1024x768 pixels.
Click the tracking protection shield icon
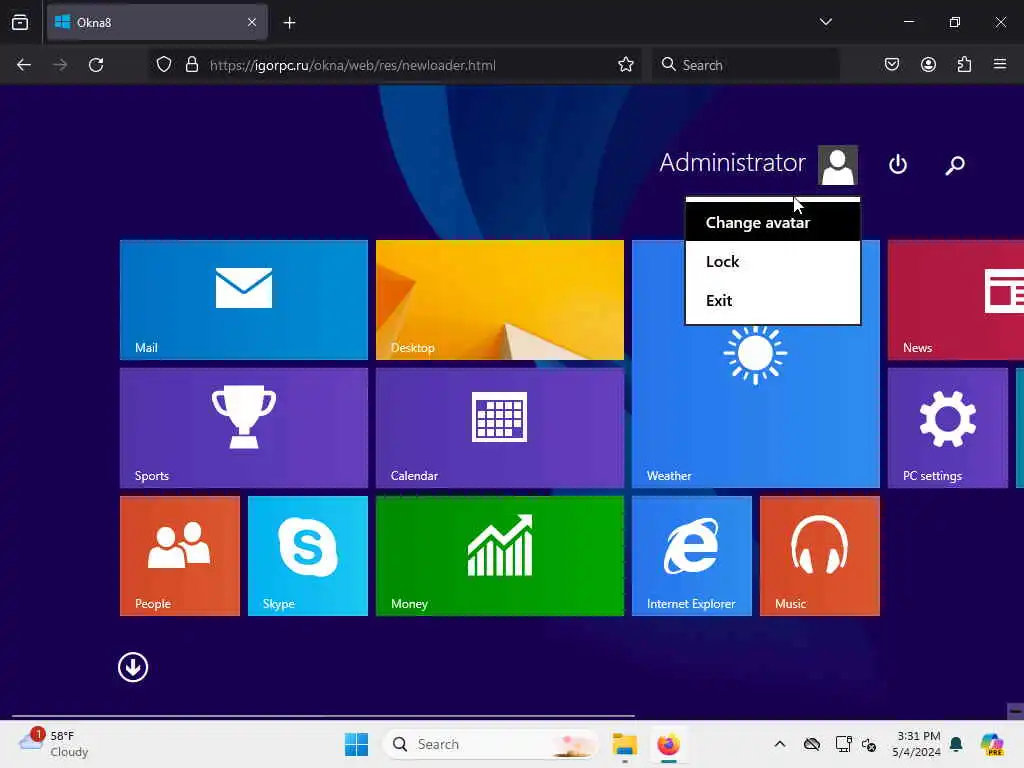[164, 65]
